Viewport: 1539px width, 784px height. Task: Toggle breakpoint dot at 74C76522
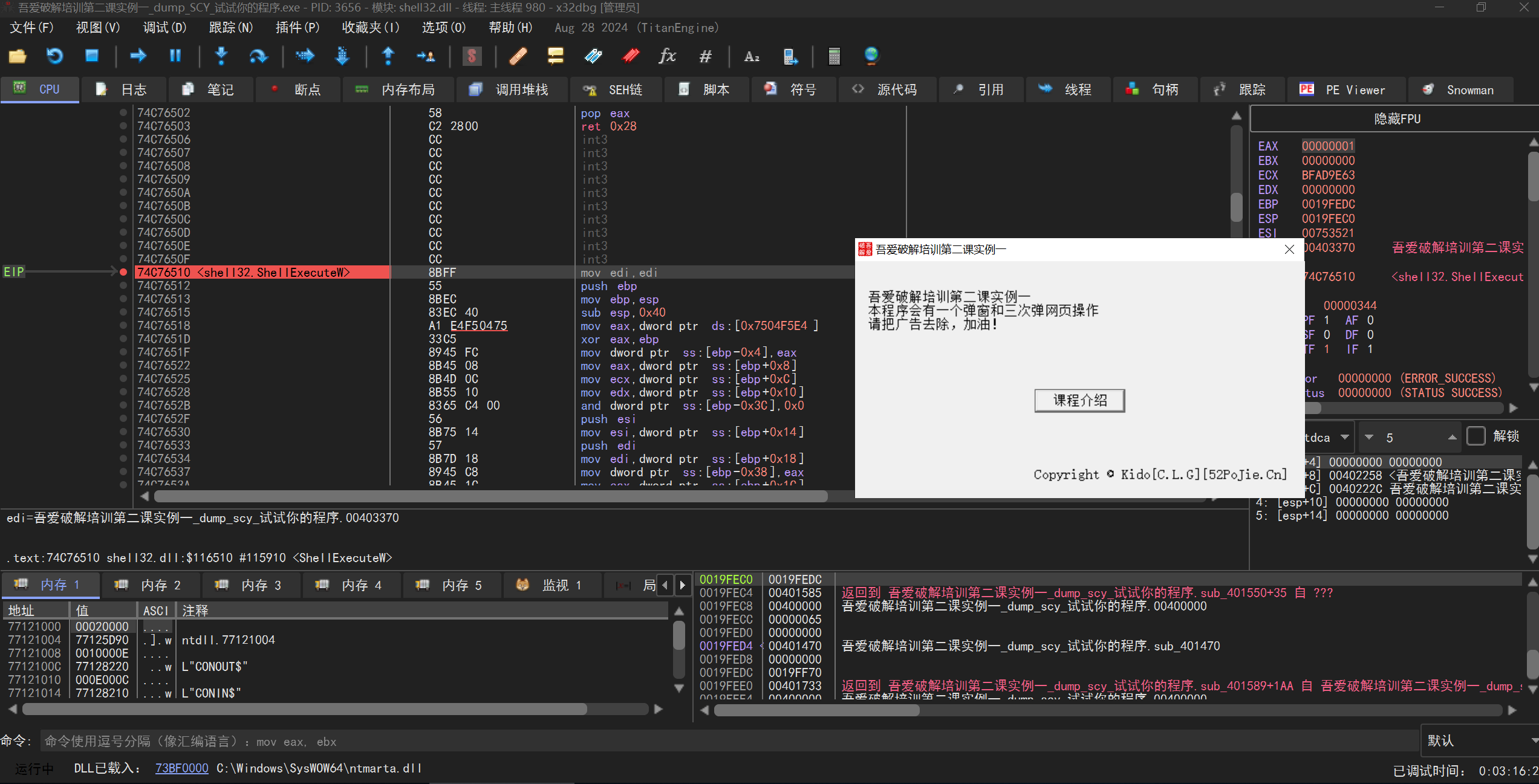123,365
